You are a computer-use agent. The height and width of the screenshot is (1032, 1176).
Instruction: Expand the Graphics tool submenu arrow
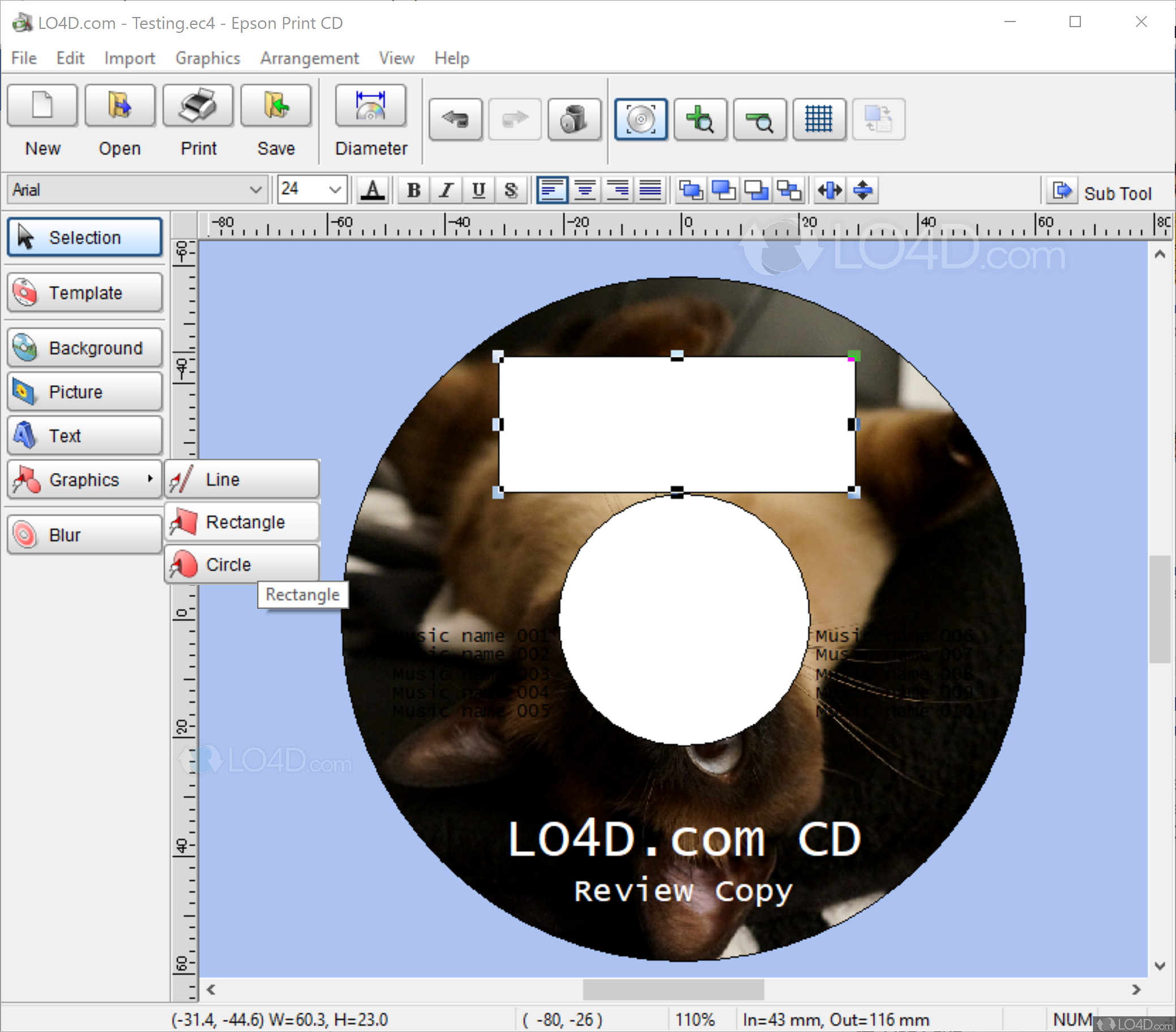point(151,479)
